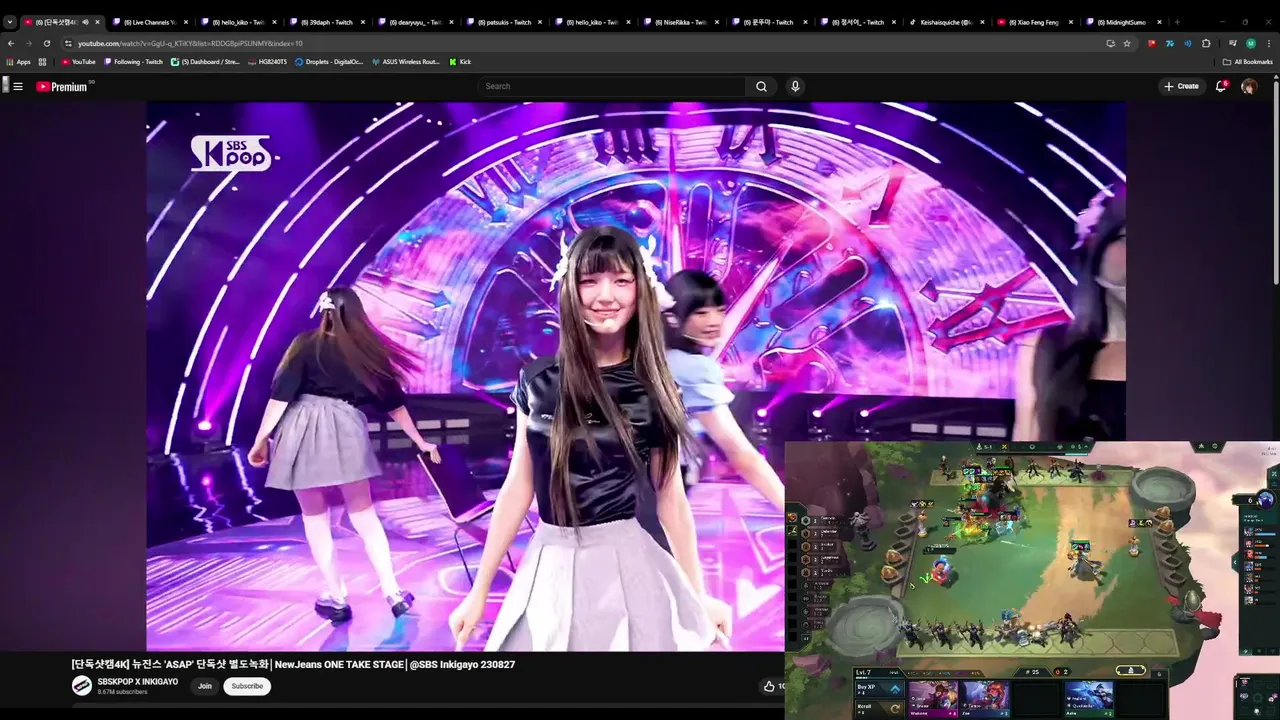Select Ashe champion card in shop
The image size is (1280, 720).
pos(1088,698)
